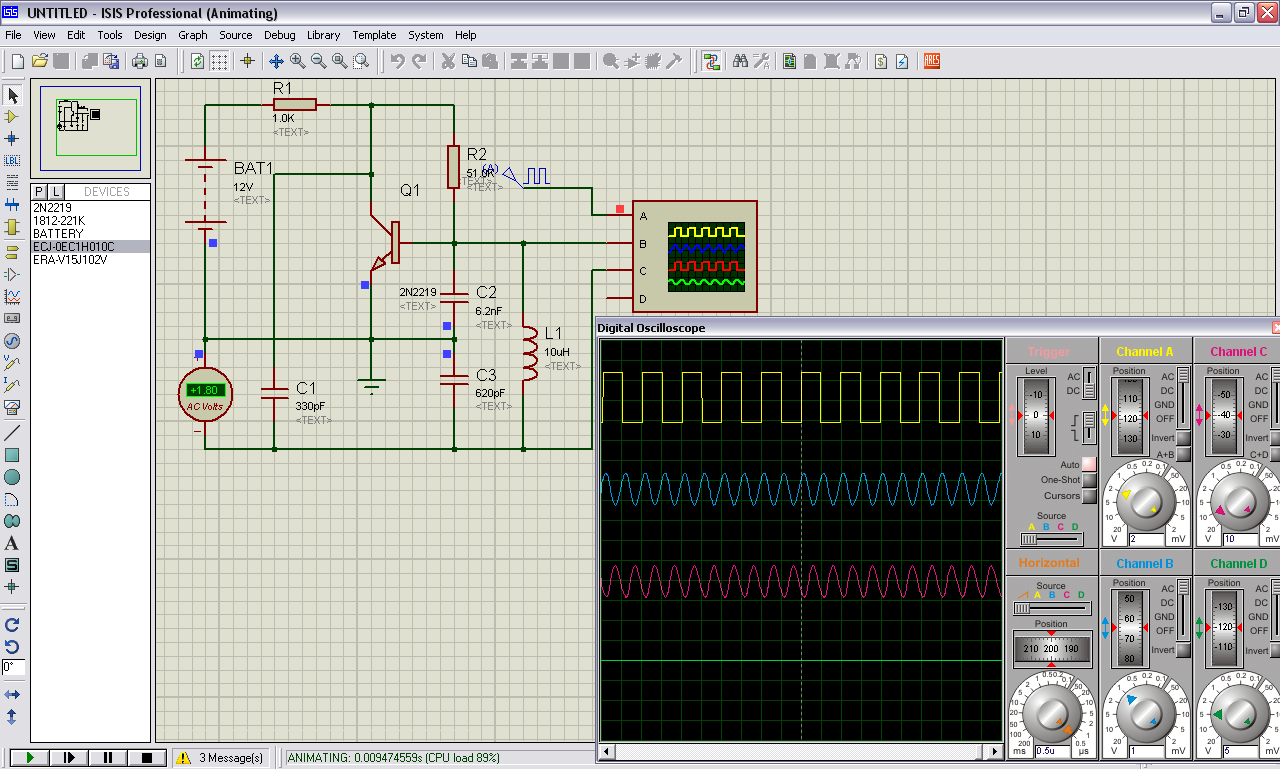
Task: Pause the running simulation
Action: pyautogui.click(x=108, y=758)
